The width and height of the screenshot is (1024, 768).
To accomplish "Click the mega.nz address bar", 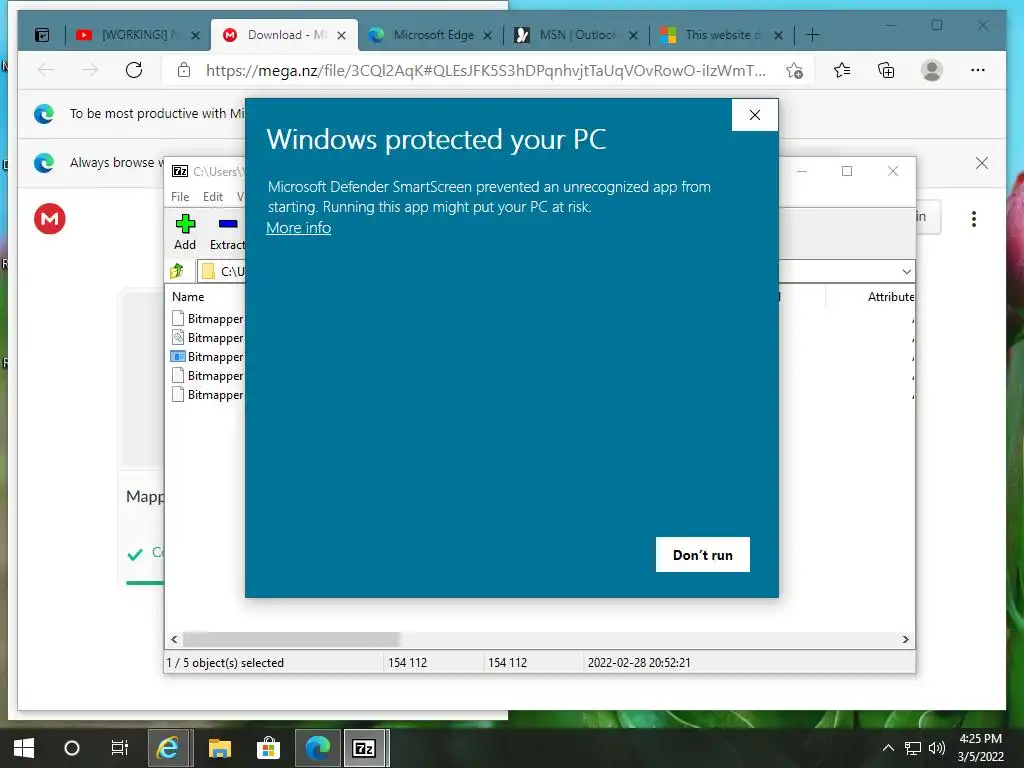I will [x=486, y=71].
